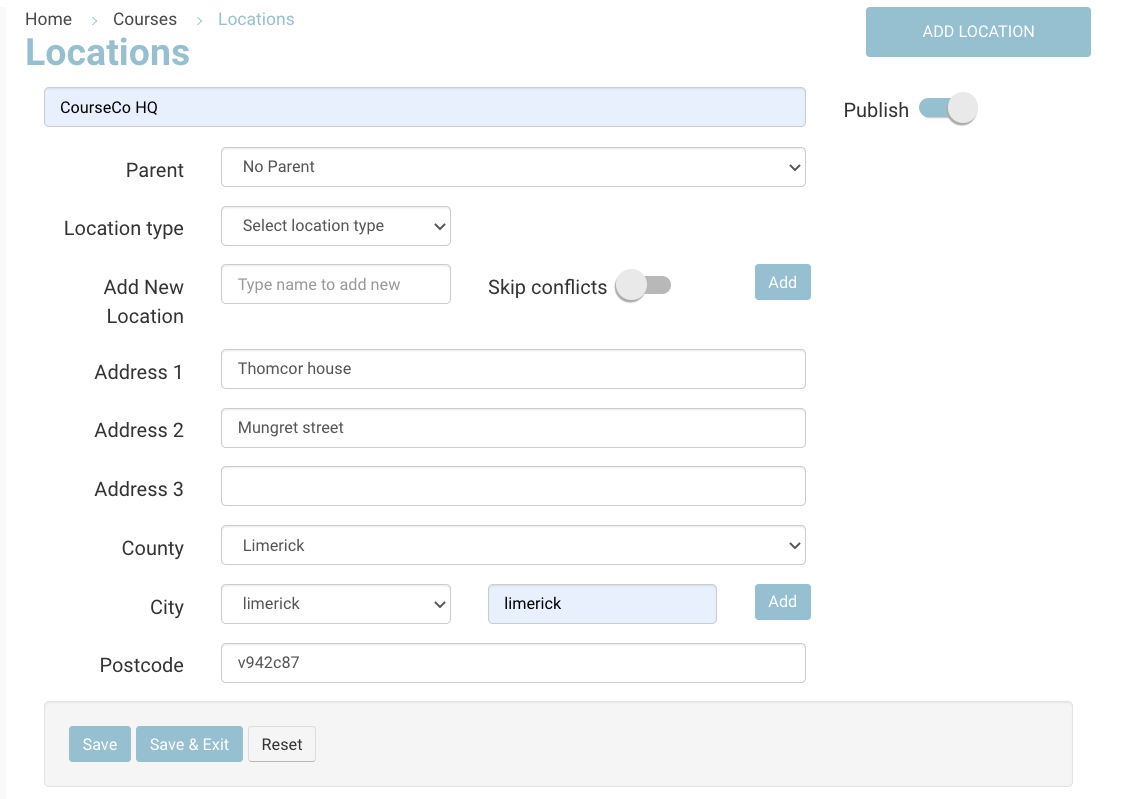
Task: Navigate to Courses breadcrumb
Action: [144, 19]
